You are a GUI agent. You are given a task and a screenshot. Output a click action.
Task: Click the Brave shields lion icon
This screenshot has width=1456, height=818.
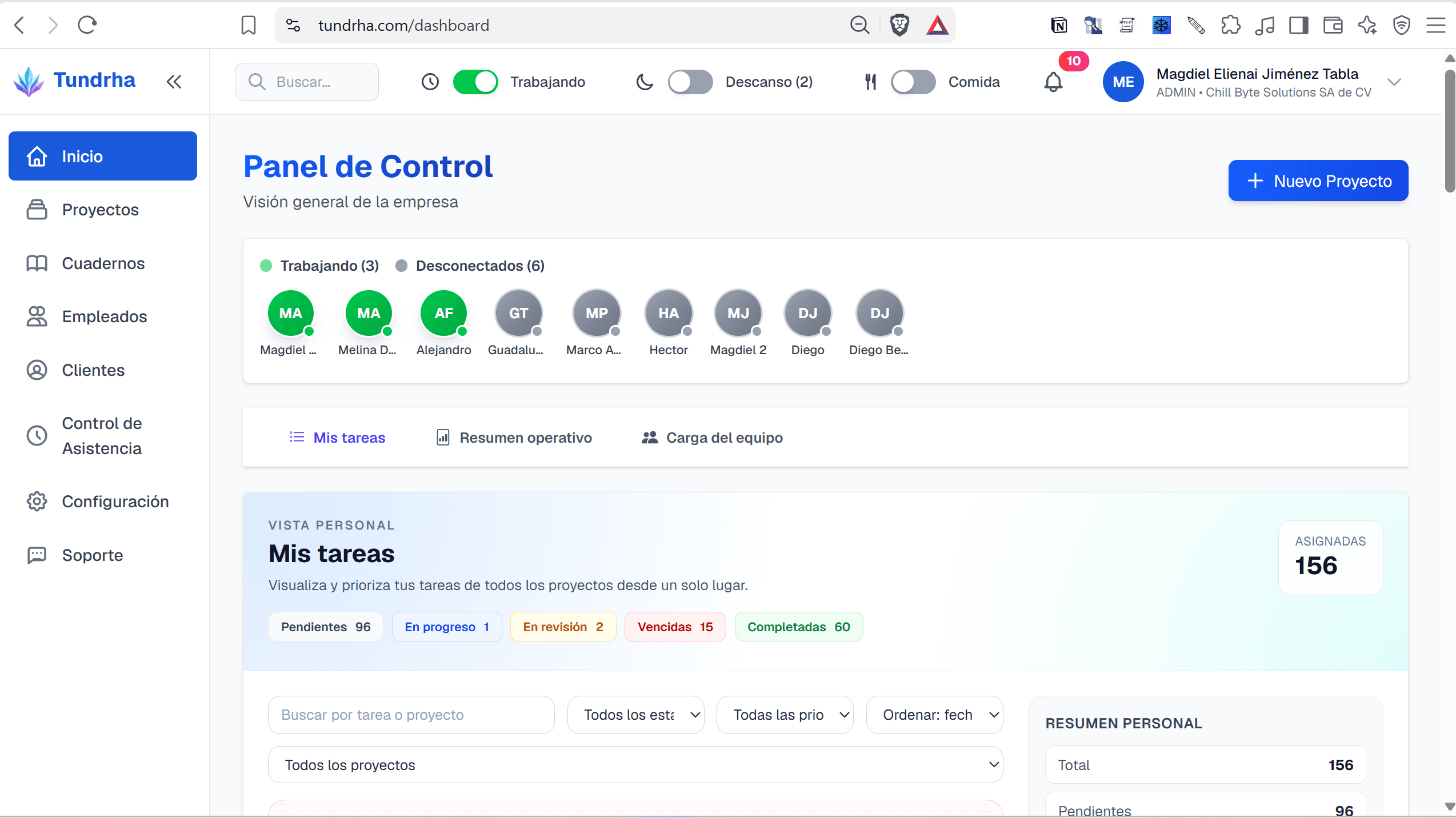[x=899, y=25]
